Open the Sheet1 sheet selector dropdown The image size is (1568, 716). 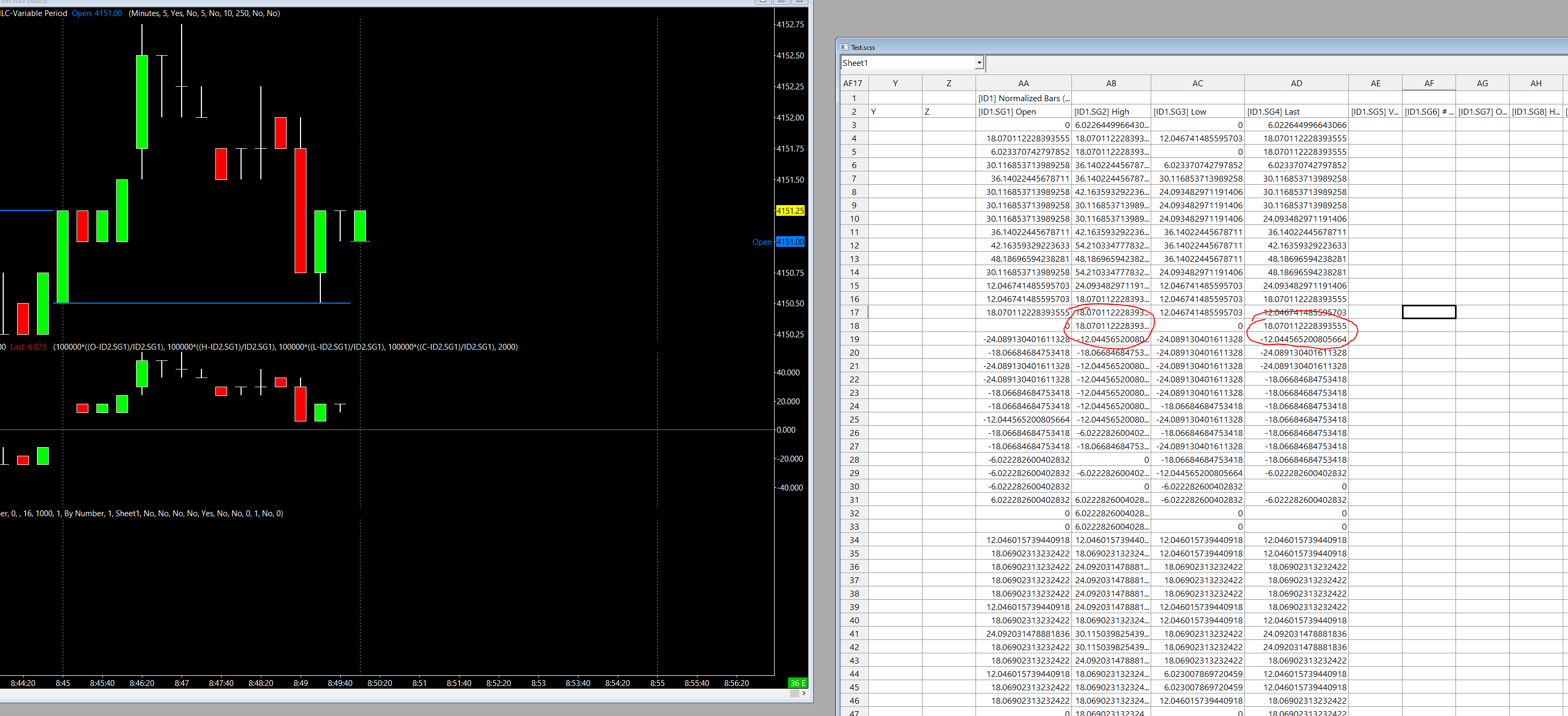coord(979,63)
